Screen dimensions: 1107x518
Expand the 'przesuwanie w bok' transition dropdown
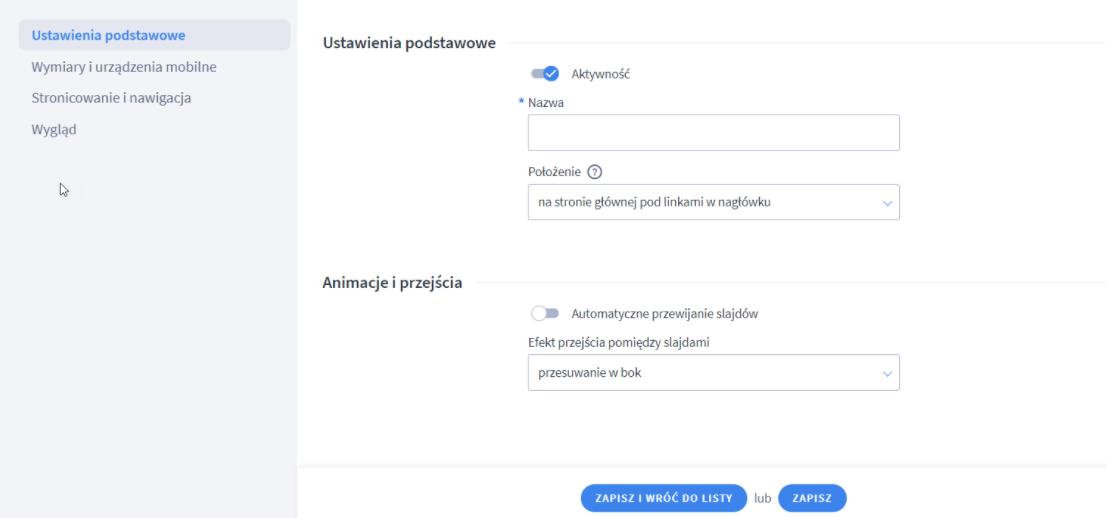pos(714,373)
